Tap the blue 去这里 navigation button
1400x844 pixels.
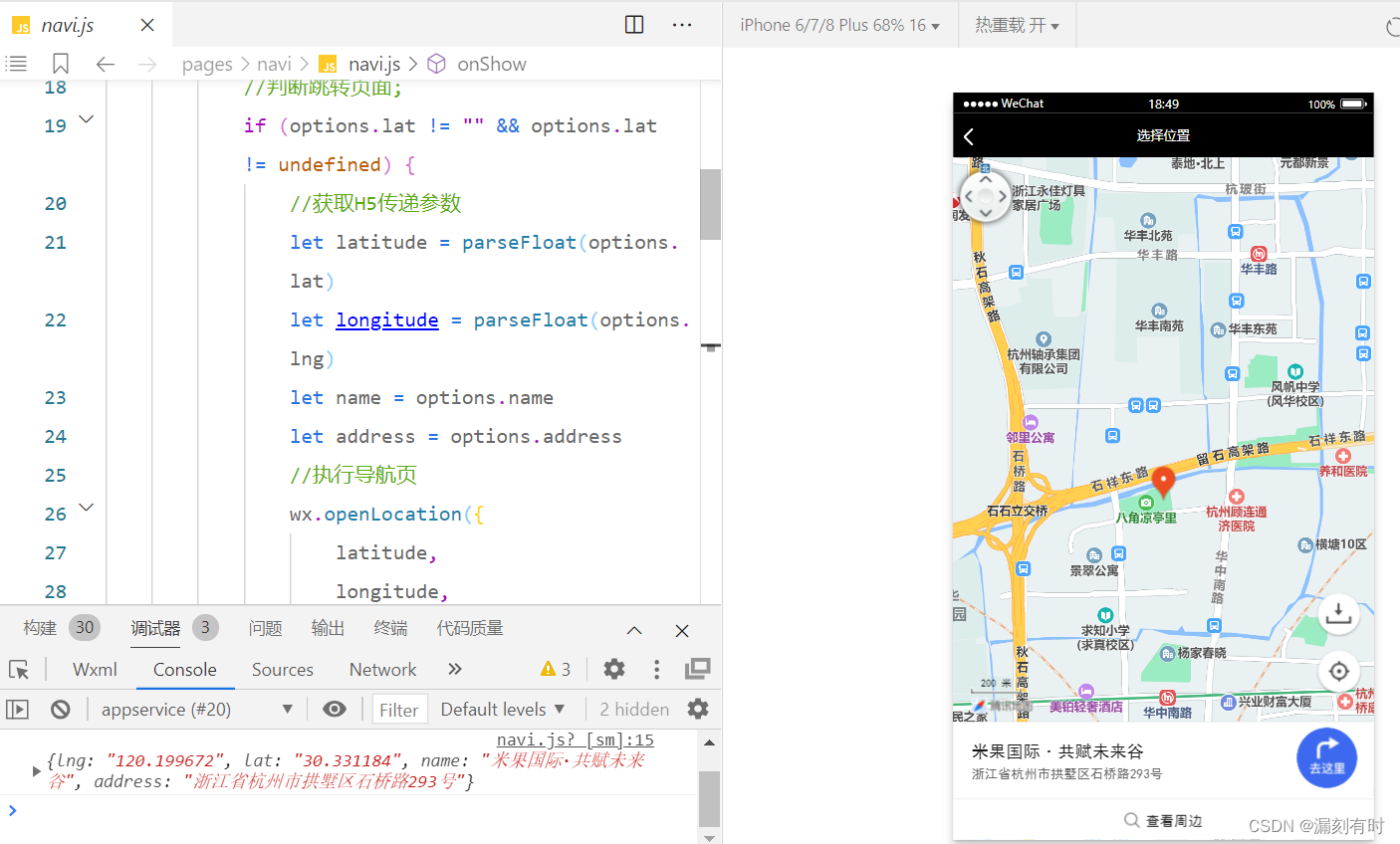tap(1326, 758)
